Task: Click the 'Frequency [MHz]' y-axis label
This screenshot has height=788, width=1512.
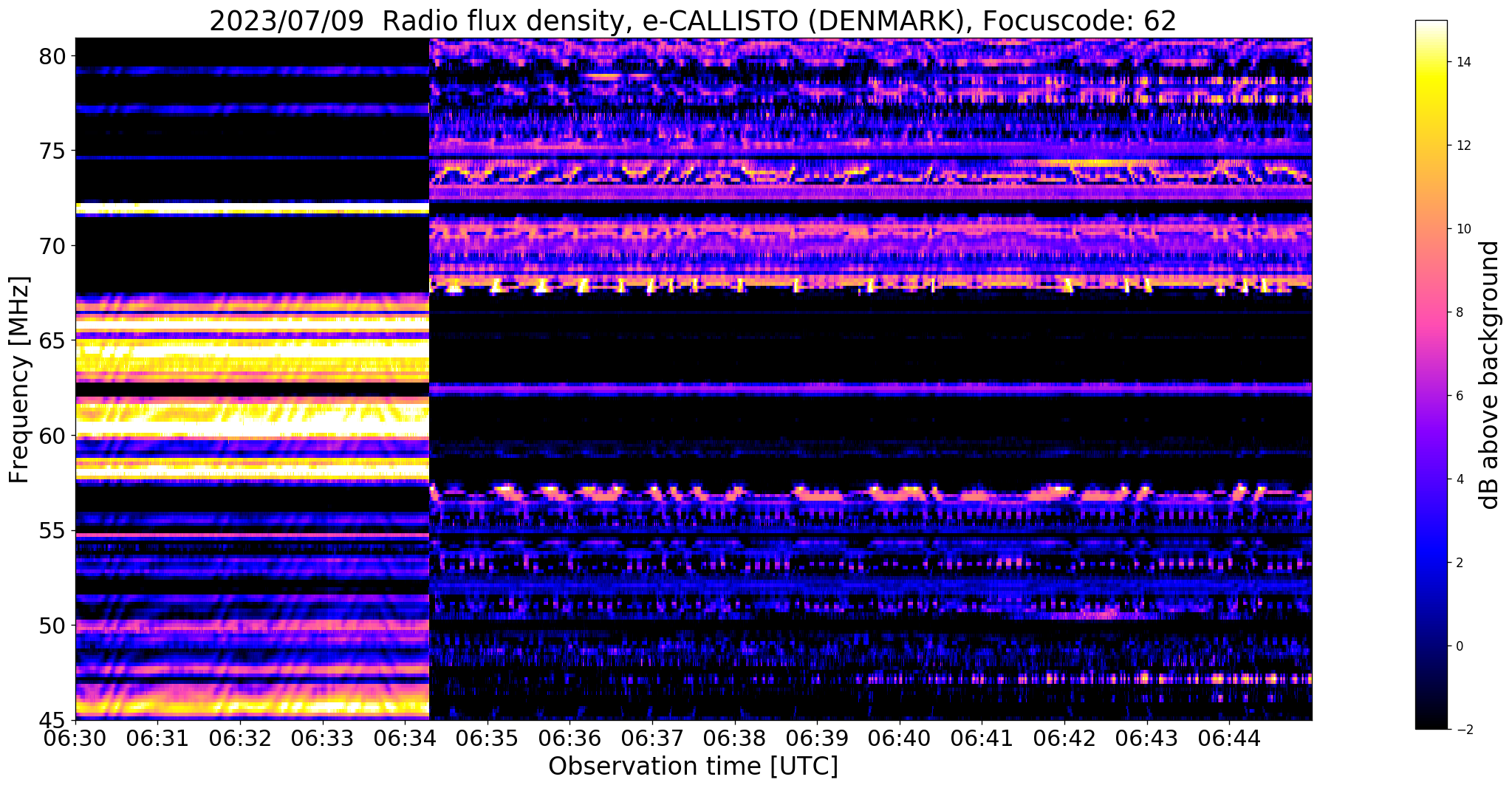Action: pos(19,380)
